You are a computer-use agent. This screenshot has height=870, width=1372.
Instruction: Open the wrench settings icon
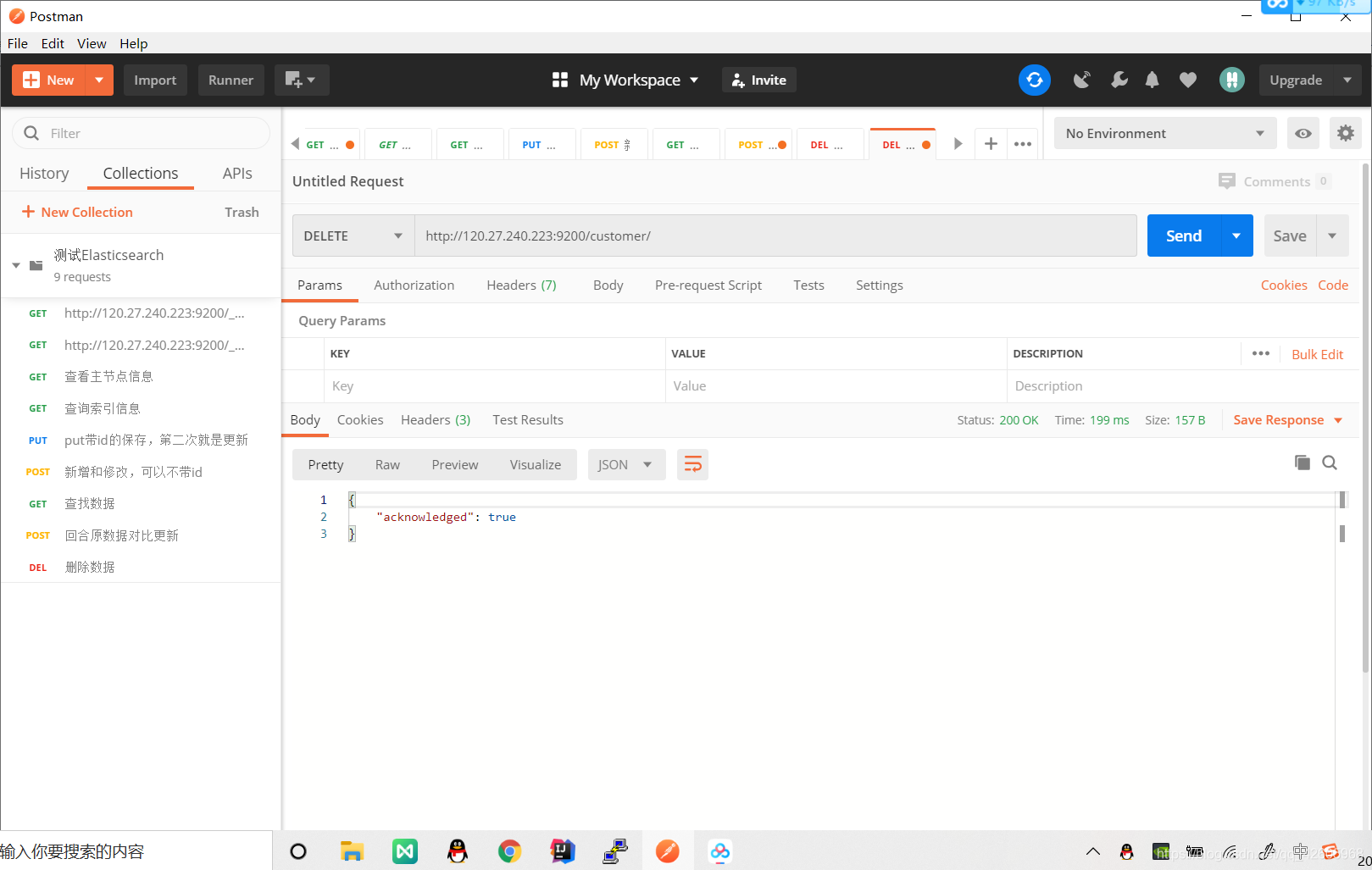tap(1119, 80)
